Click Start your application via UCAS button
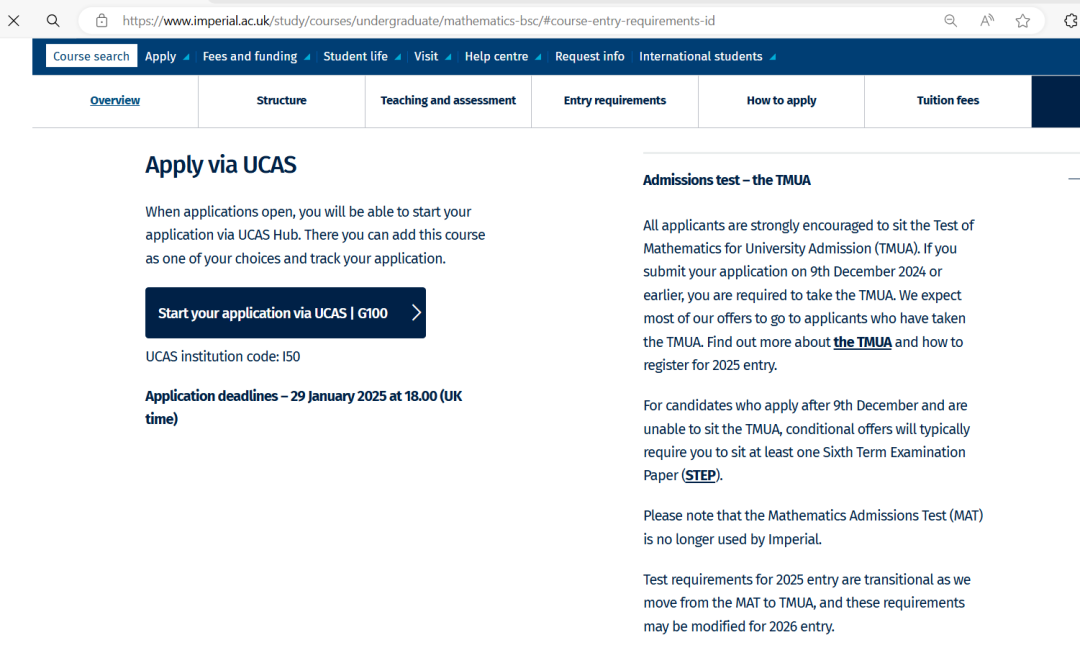1080x658 pixels. point(285,313)
